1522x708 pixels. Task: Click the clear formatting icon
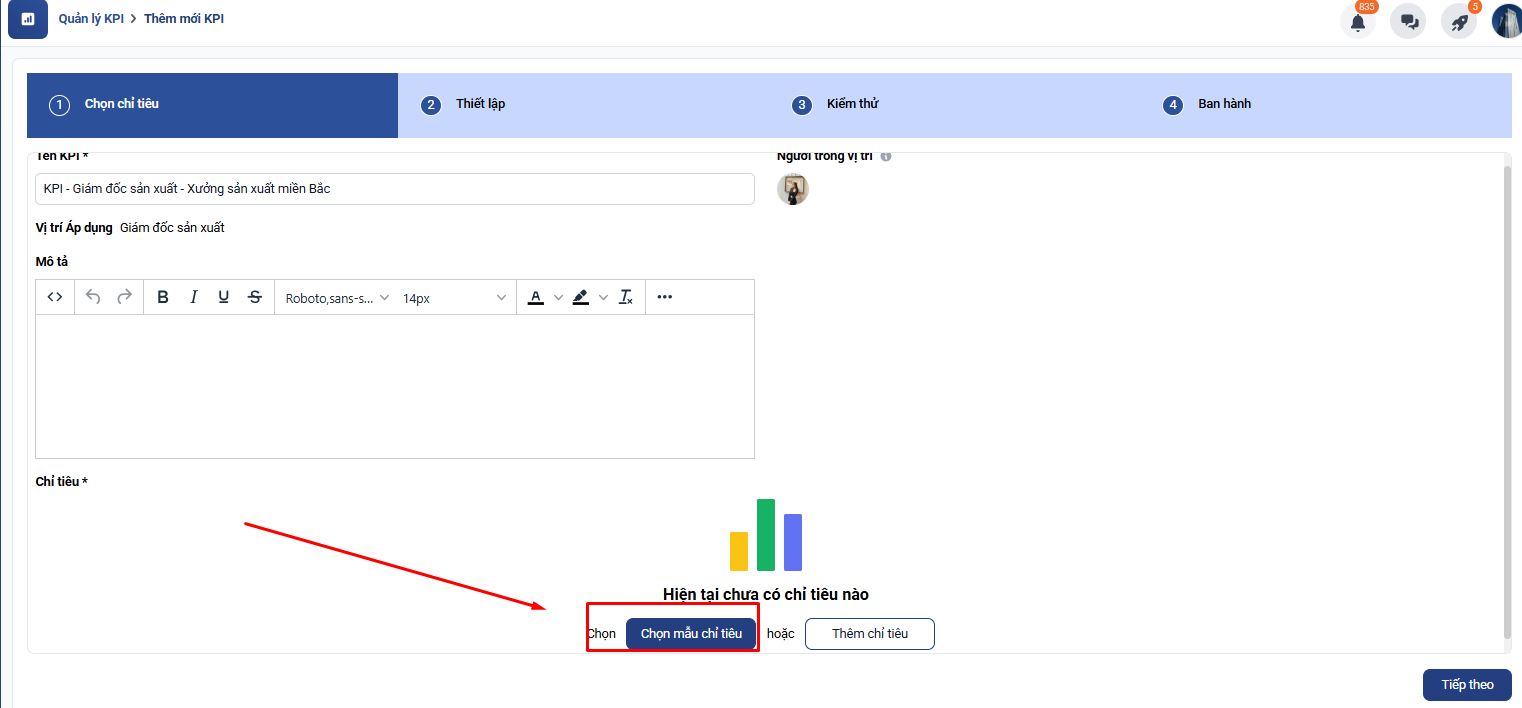click(626, 297)
